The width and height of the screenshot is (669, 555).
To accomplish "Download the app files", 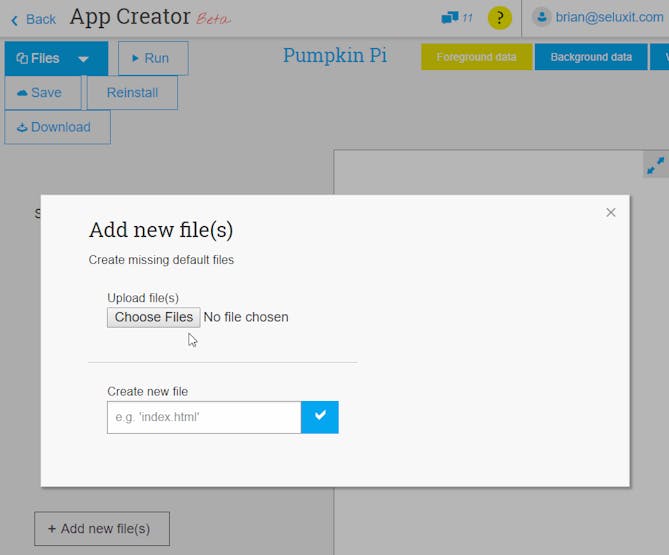I will 57,127.
